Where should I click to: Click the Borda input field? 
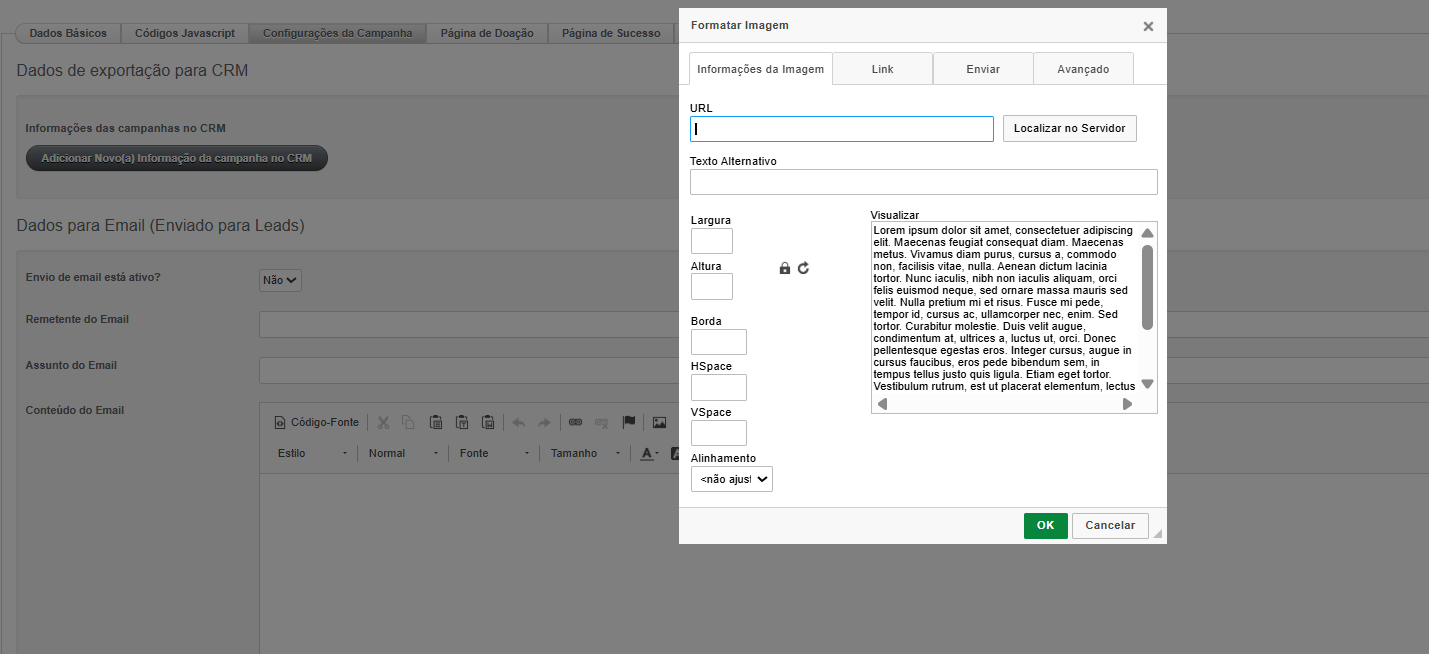coord(719,342)
